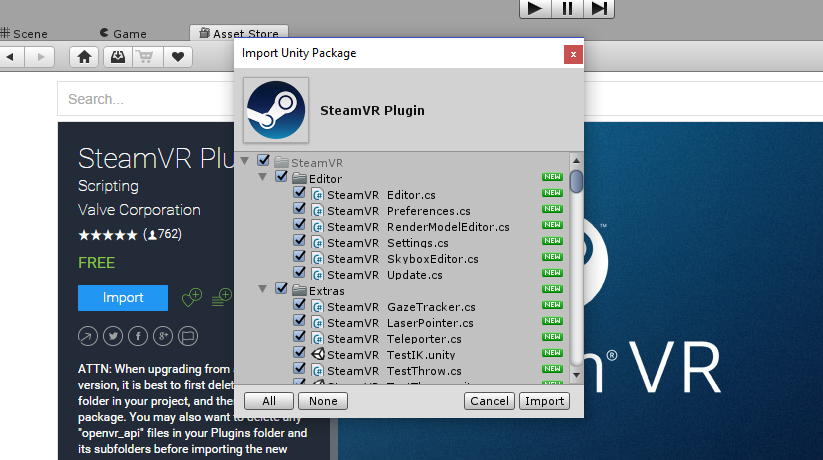Screen dimensions: 823x460
Task: Add SteamVR Plugin to wish list icon
Action: [192, 298]
